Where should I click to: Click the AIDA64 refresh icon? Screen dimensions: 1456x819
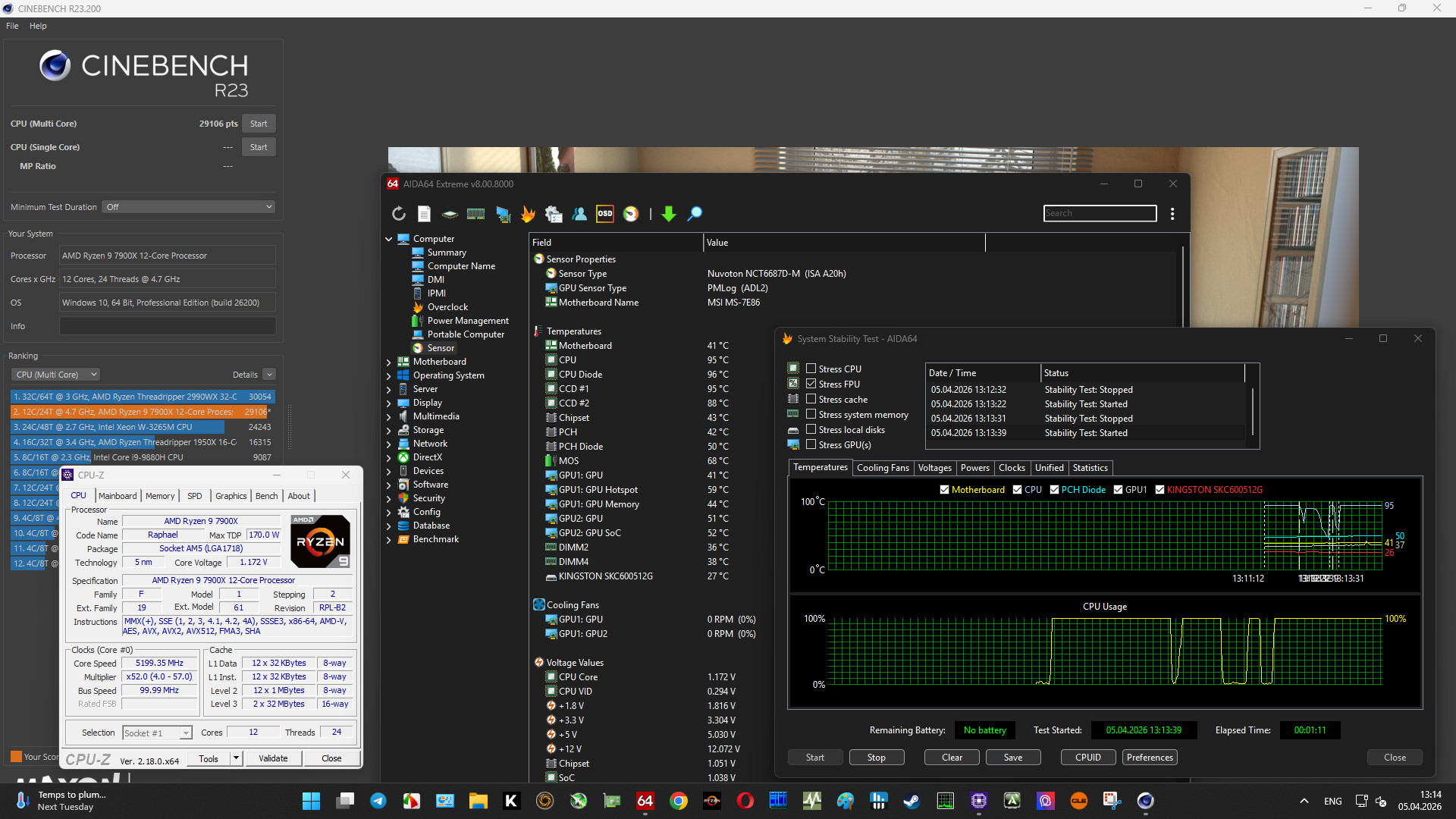pyautogui.click(x=399, y=214)
